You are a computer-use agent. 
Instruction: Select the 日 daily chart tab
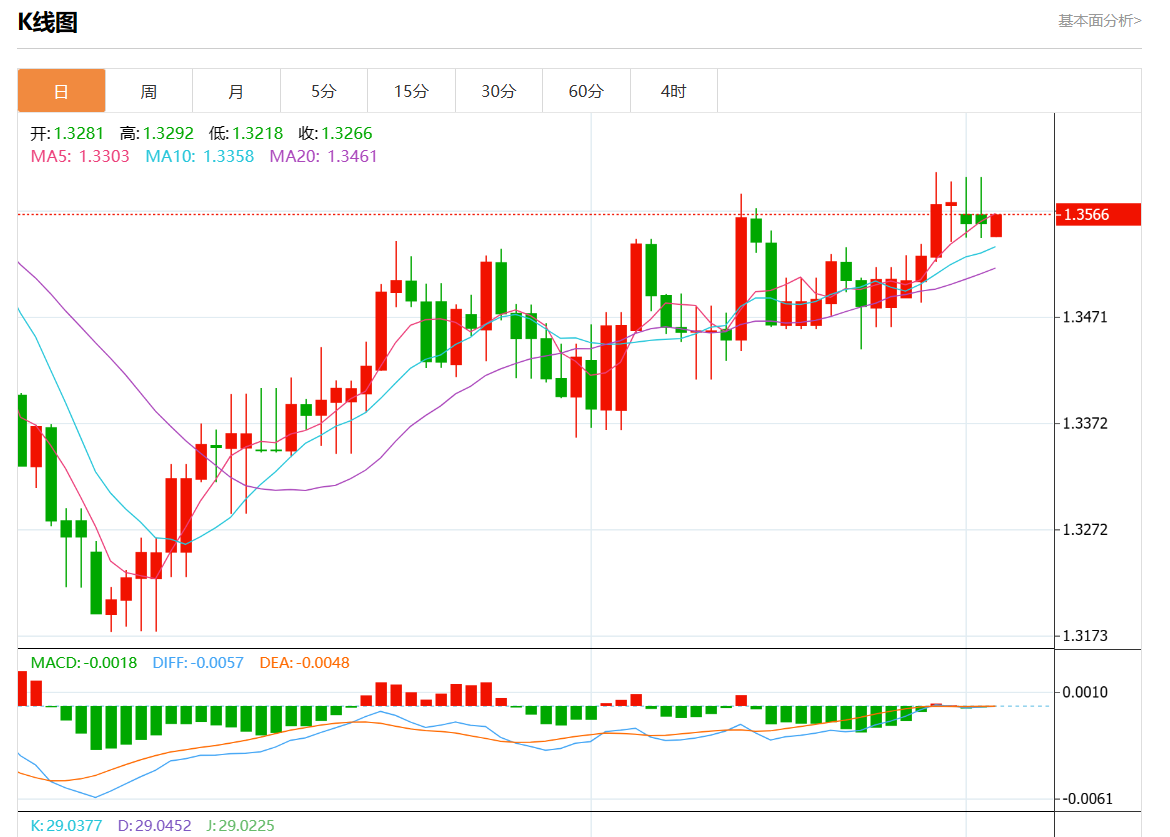click(x=61, y=91)
